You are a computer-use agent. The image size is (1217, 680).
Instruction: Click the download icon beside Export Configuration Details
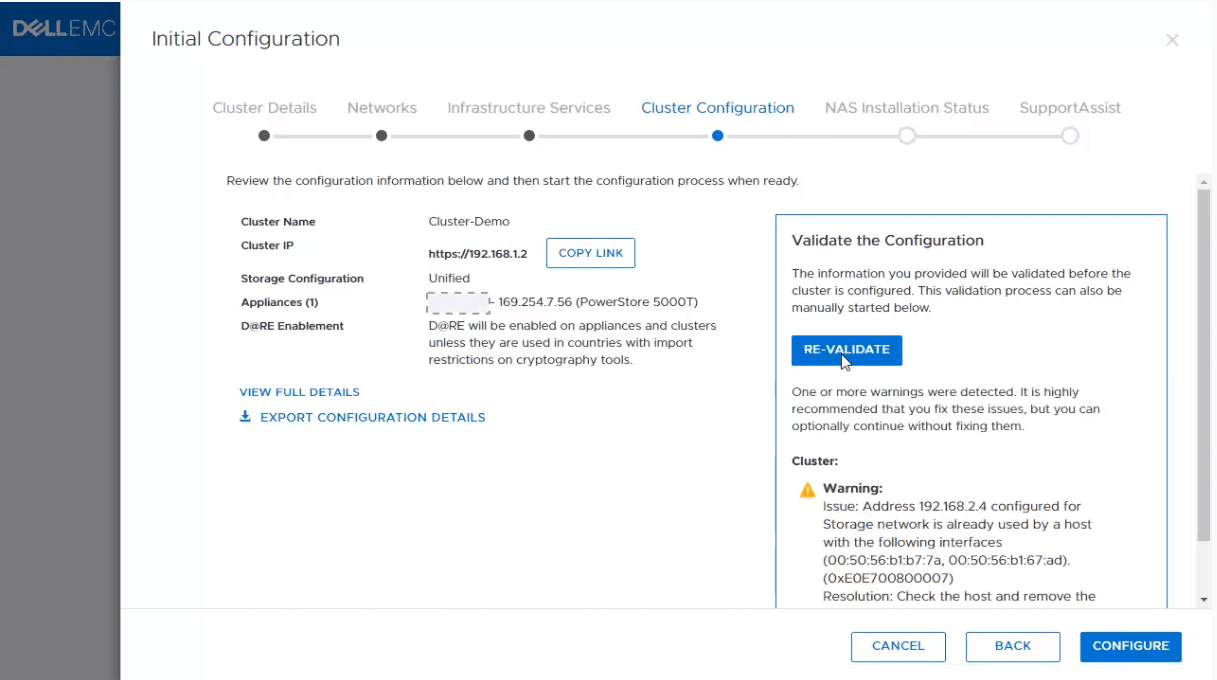[x=245, y=417]
